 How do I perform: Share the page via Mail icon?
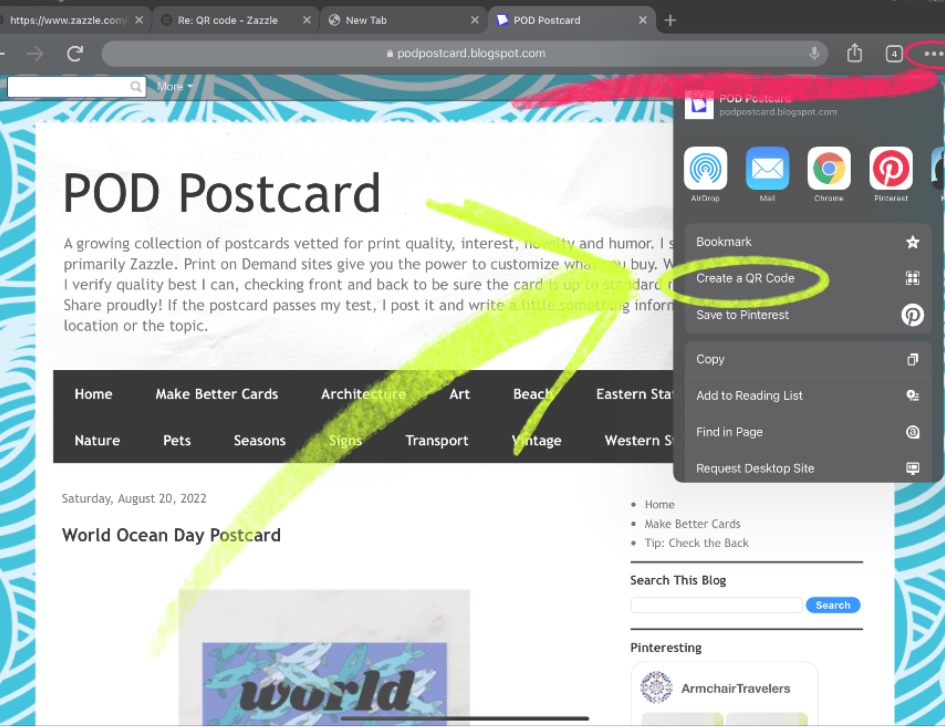pyautogui.click(x=767, y=168)
